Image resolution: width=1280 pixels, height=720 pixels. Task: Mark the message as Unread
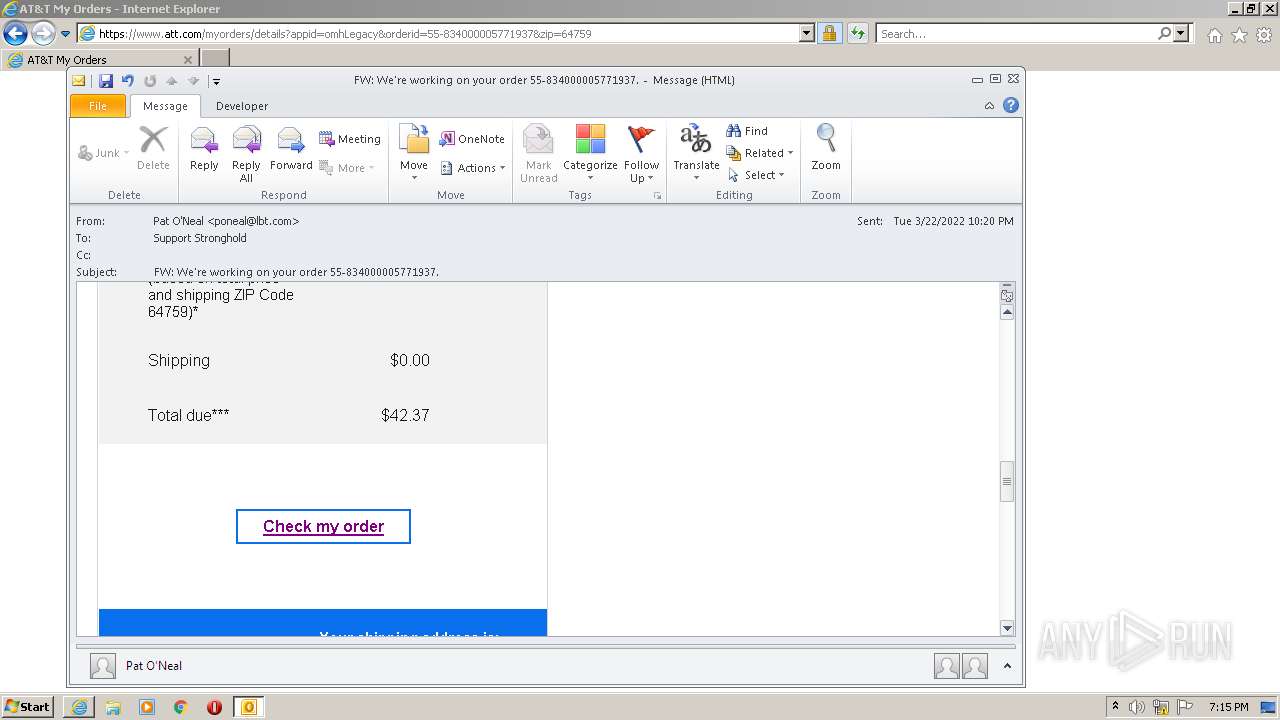click(539, 153)
